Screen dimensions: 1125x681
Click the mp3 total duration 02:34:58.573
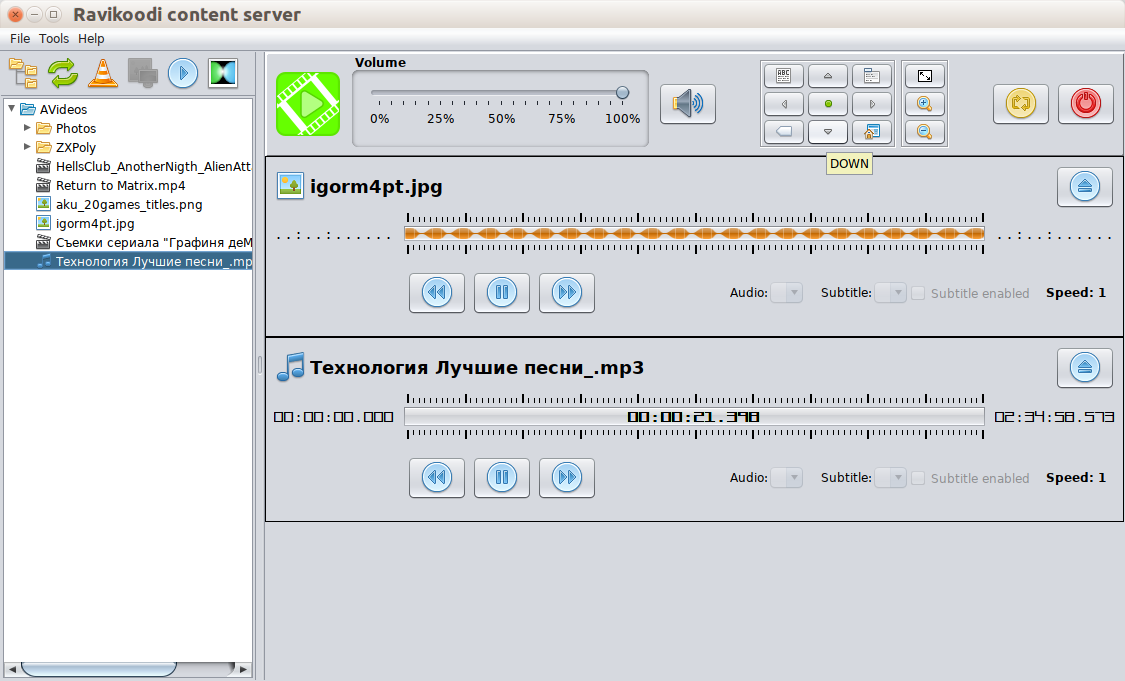click(x=1054, y=417)
